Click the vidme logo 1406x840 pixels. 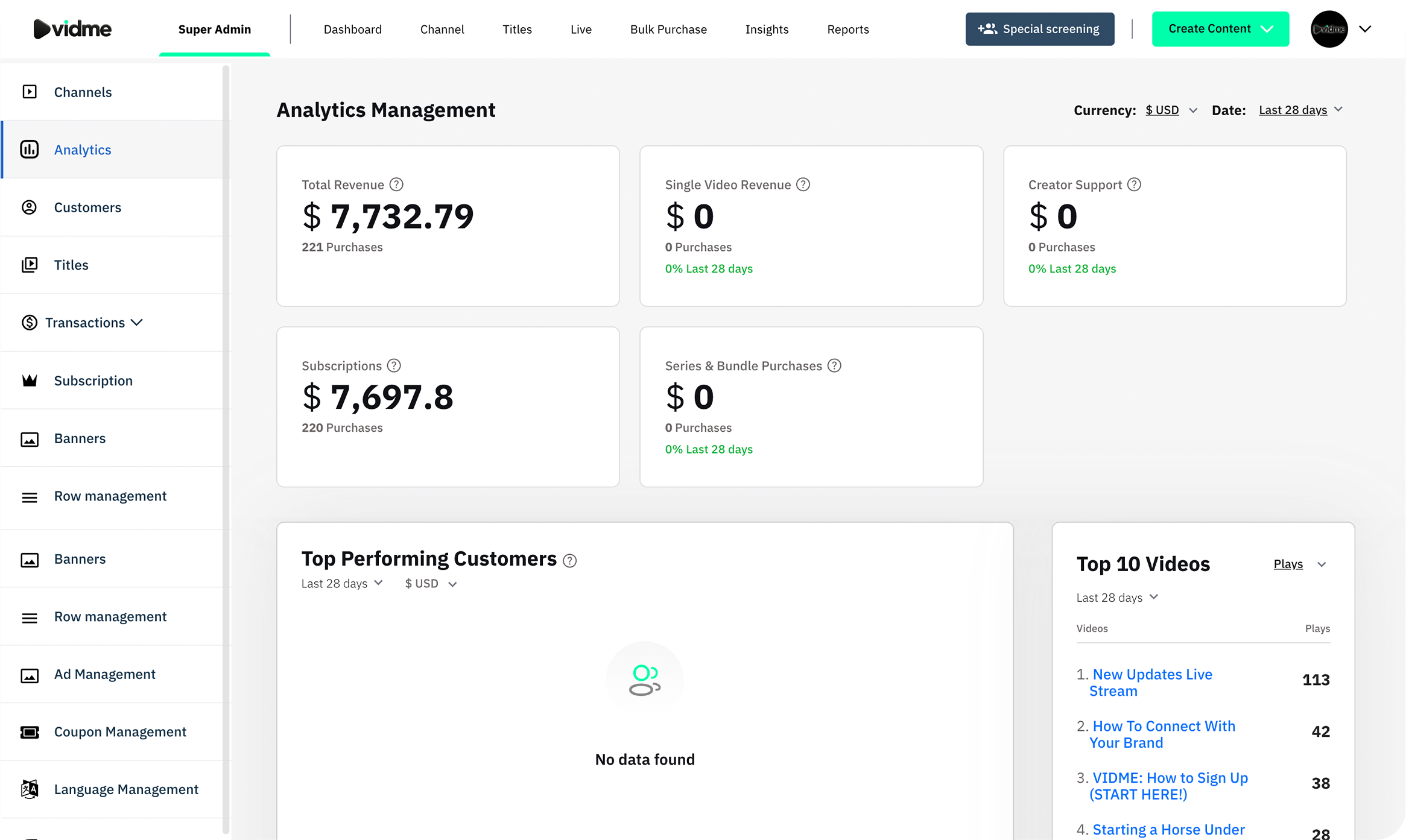pos(72,29)
